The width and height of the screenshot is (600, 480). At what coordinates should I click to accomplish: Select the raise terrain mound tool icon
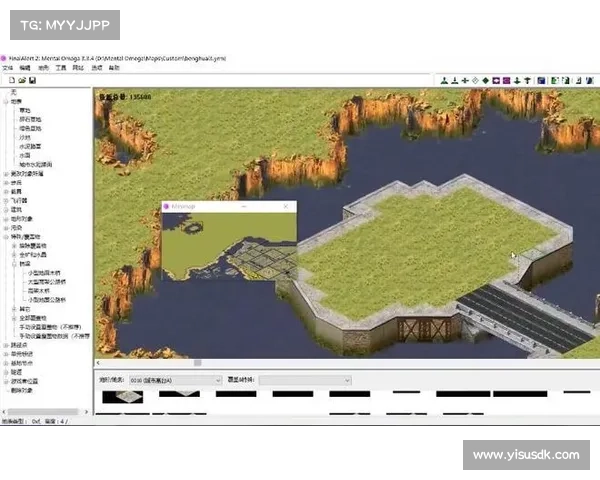pos(444,80)
